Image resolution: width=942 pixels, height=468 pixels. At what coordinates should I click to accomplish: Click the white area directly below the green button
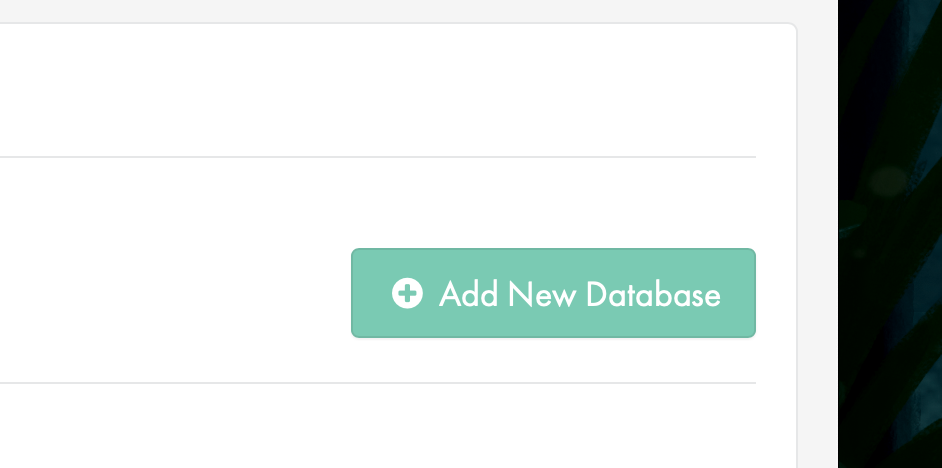[553, 359]
